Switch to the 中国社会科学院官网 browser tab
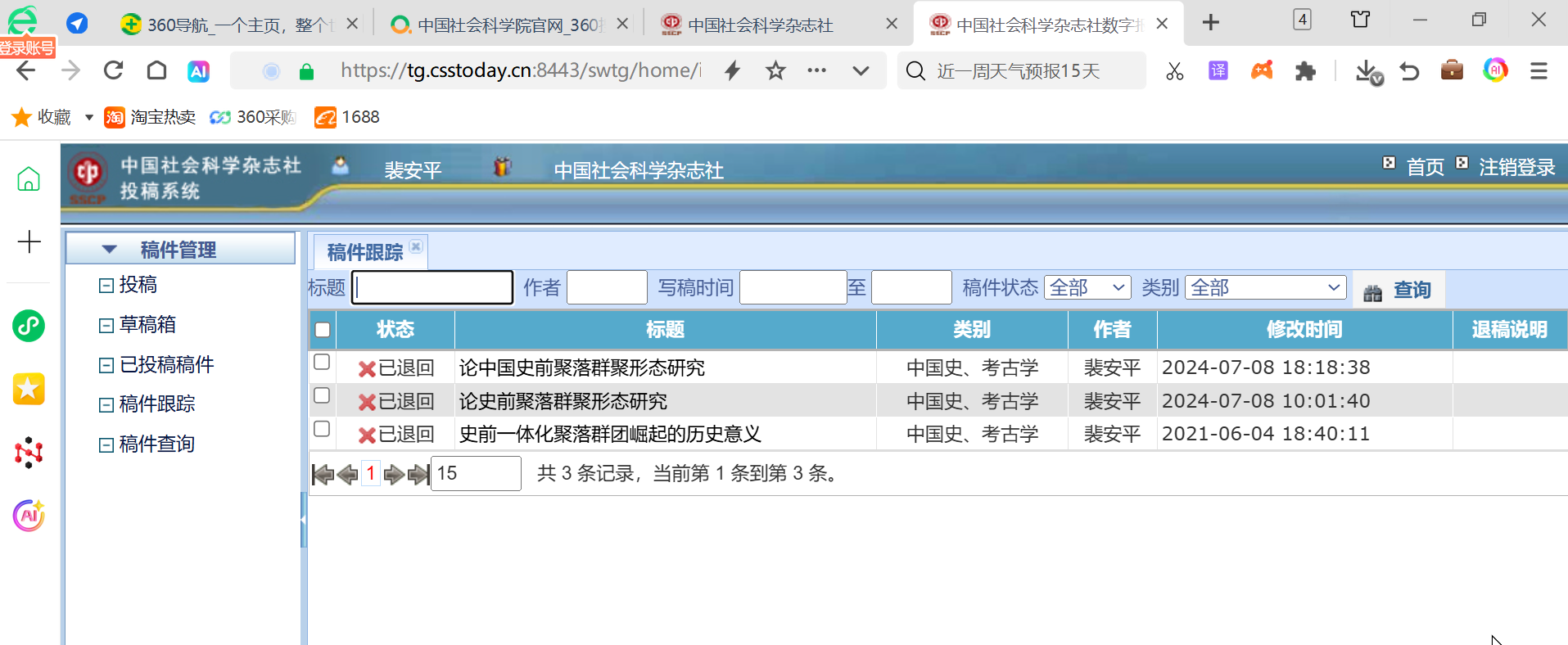This screenshot has height=645, width=1568. coord(508,25)
